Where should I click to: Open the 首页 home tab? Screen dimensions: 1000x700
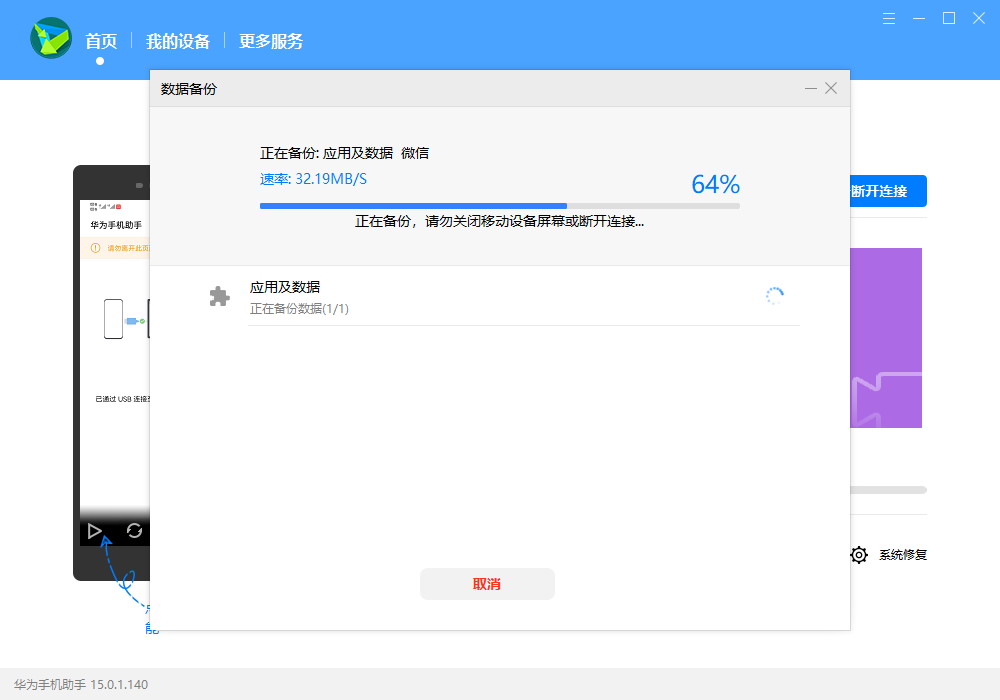(101, 41)
